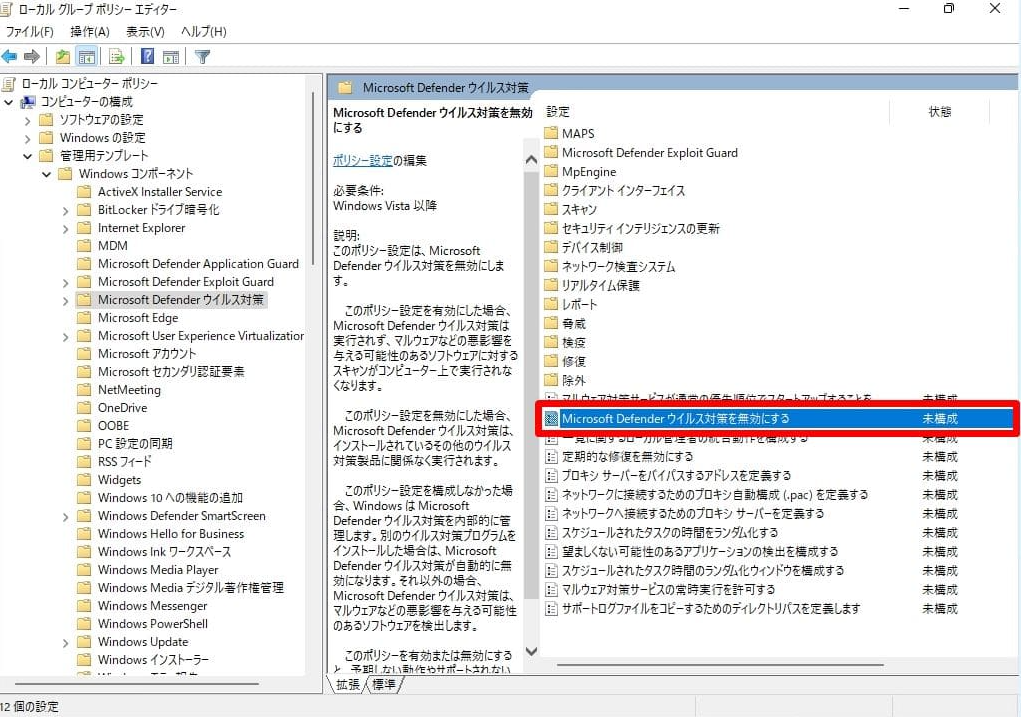1021x717 pixels.
Task: Select 望ましくない可能性のあるアプリケーションの検出を構成する setting
Action: (700, 552)
